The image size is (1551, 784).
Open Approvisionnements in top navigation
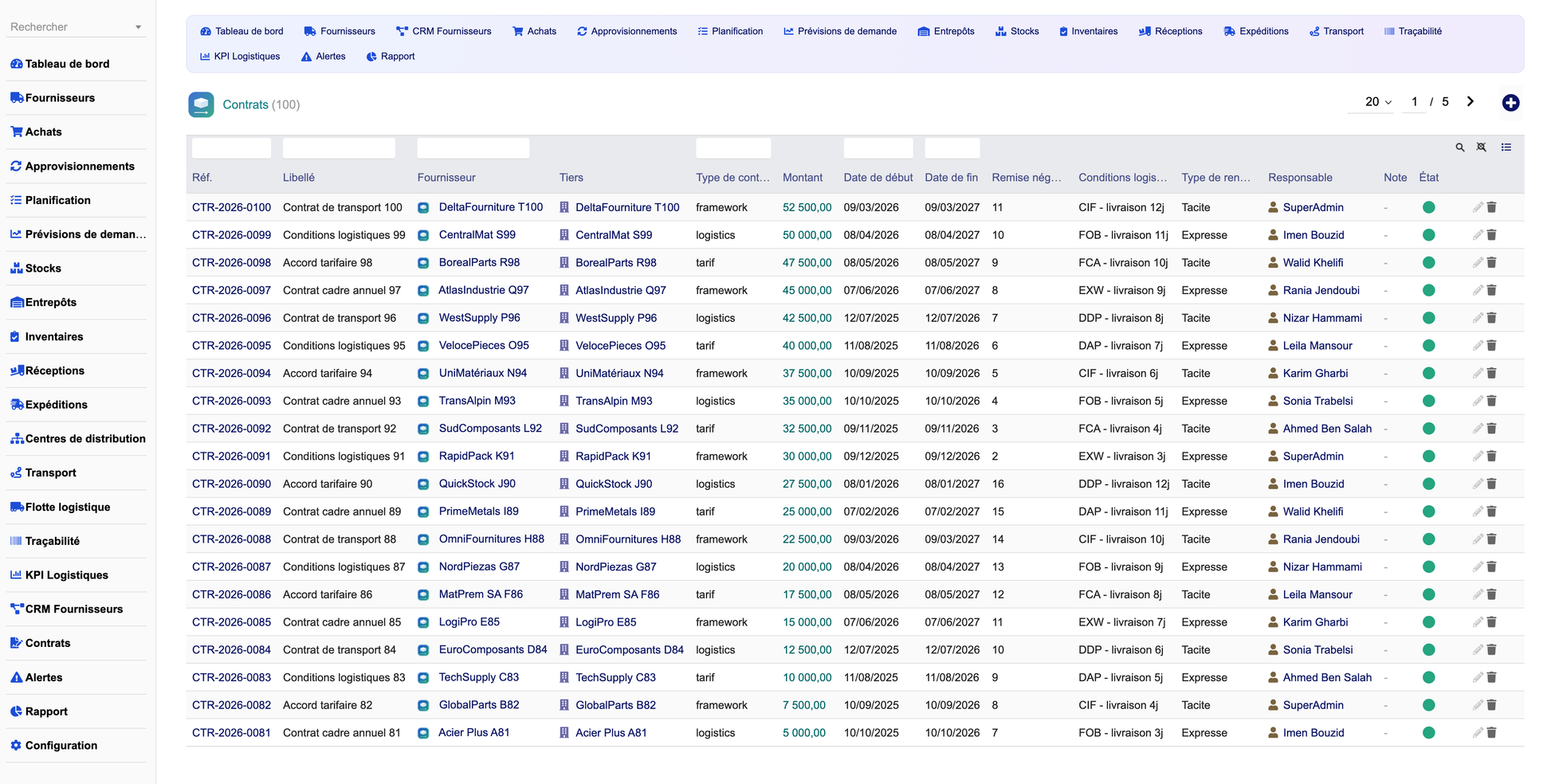click(627, 31)
